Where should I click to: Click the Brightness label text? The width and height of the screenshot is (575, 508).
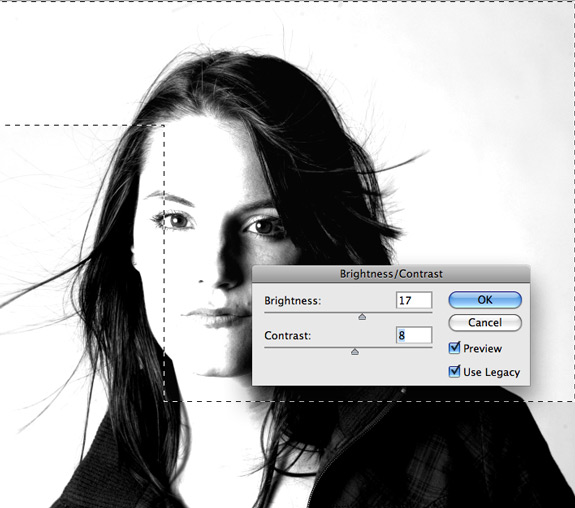[x=293, y=301]
